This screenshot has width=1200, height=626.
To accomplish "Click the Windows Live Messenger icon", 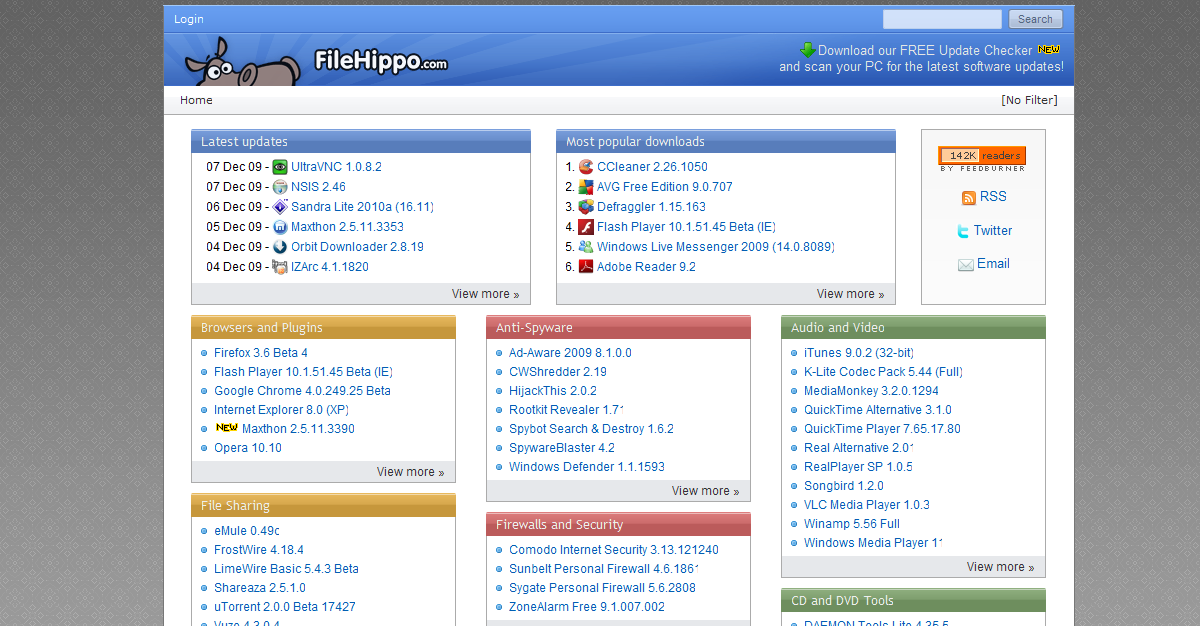I will pyautogui.click(x=586, y=247).
